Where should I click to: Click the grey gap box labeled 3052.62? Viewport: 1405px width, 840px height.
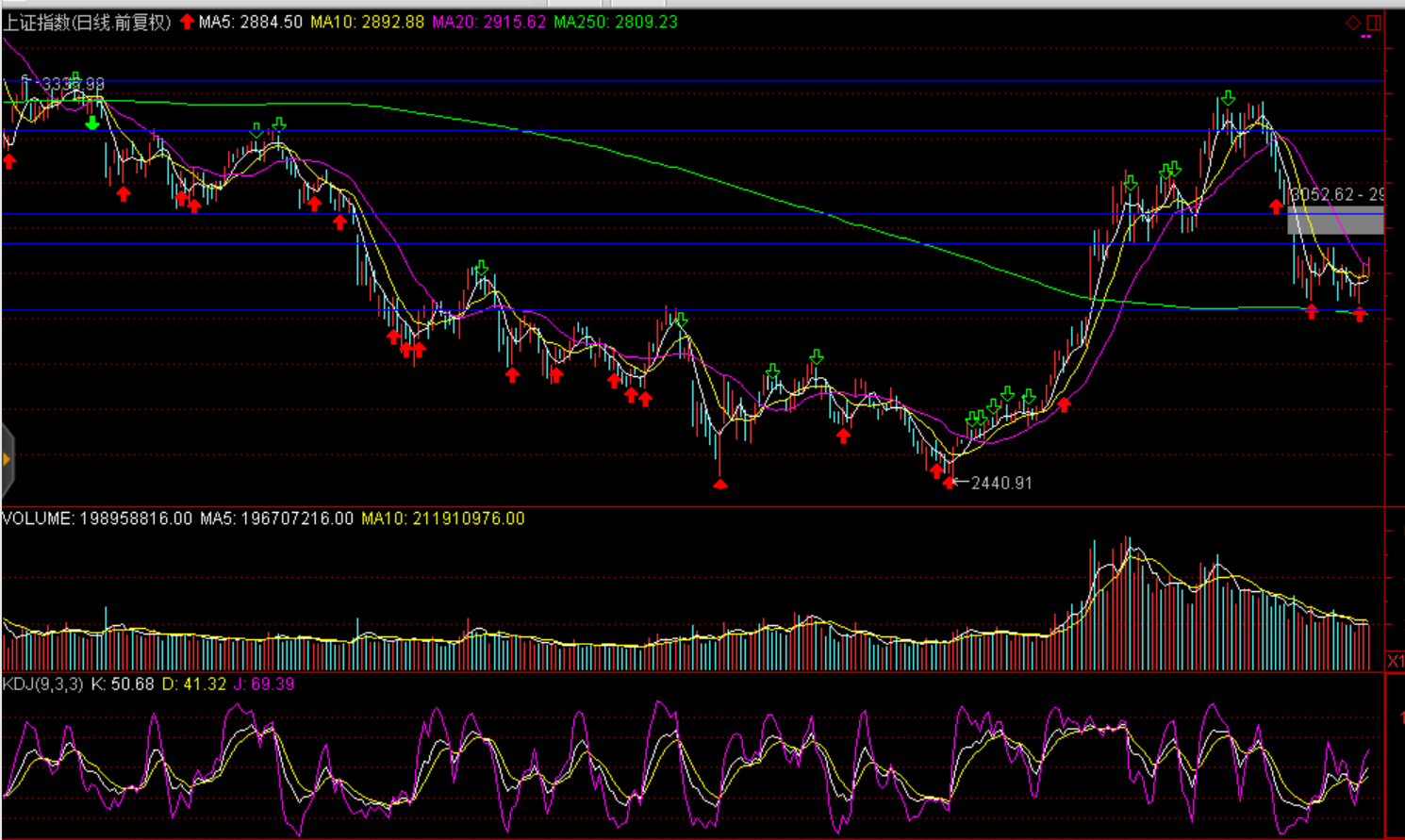pyautogui.click(x=1335, y=220)
